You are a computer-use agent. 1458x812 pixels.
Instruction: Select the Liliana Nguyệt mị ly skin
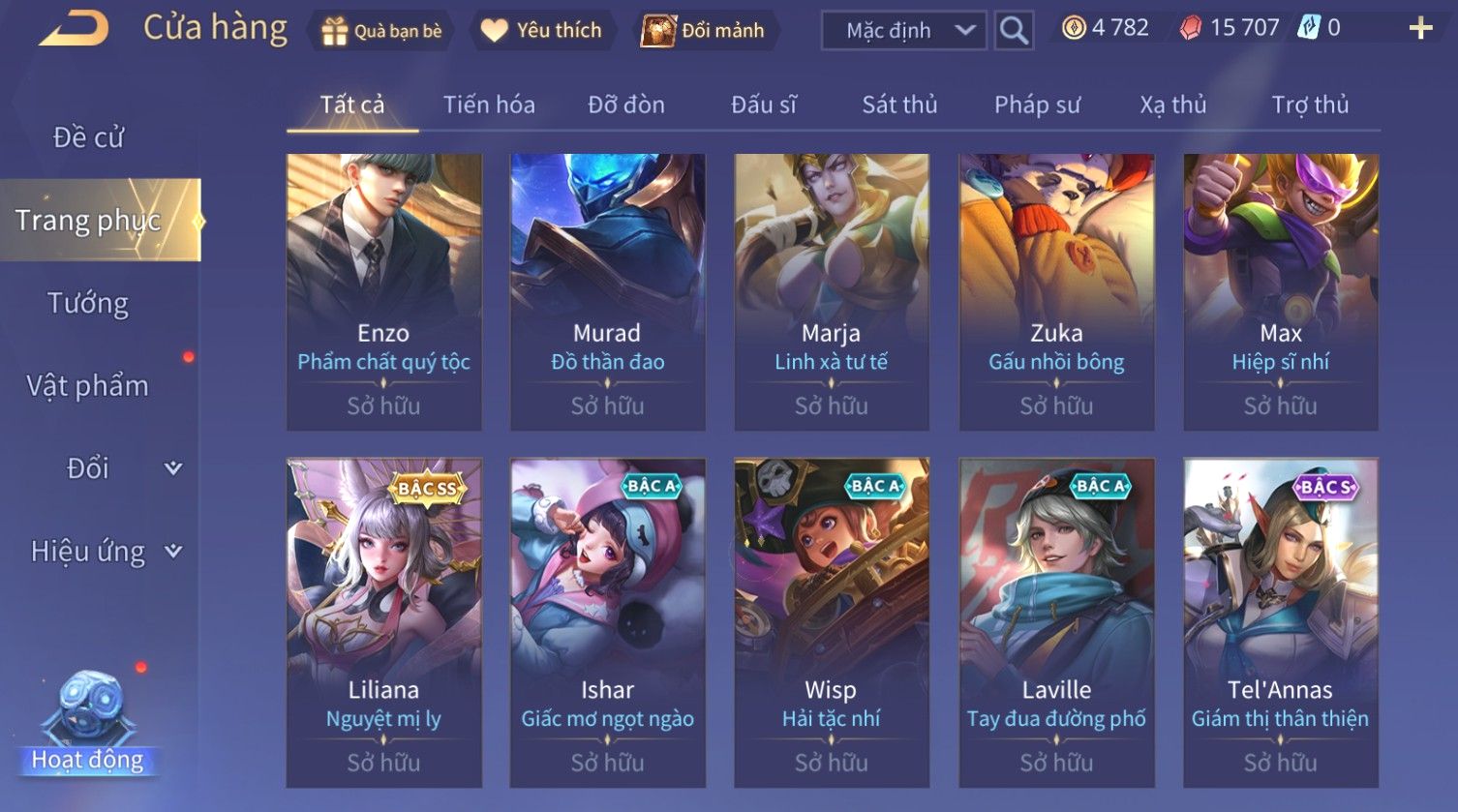(x=383, y=622)
